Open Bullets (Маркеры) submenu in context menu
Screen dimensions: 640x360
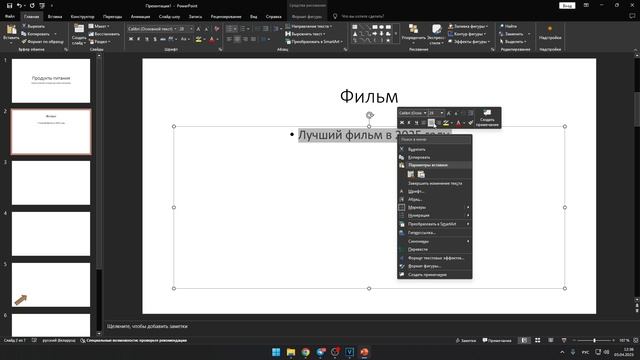point(435,207)
